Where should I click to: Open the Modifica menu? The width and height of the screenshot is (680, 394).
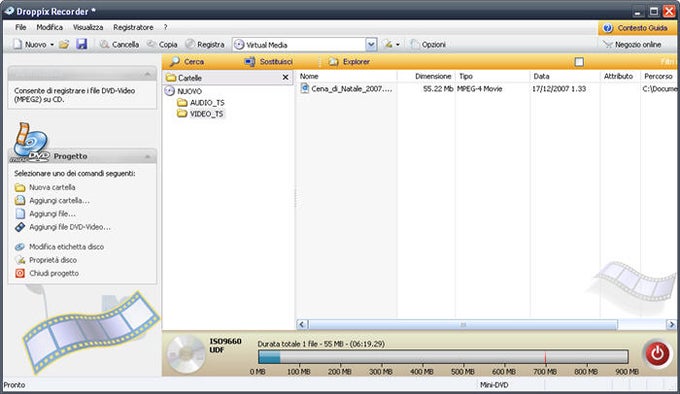(x=49, y=27)
